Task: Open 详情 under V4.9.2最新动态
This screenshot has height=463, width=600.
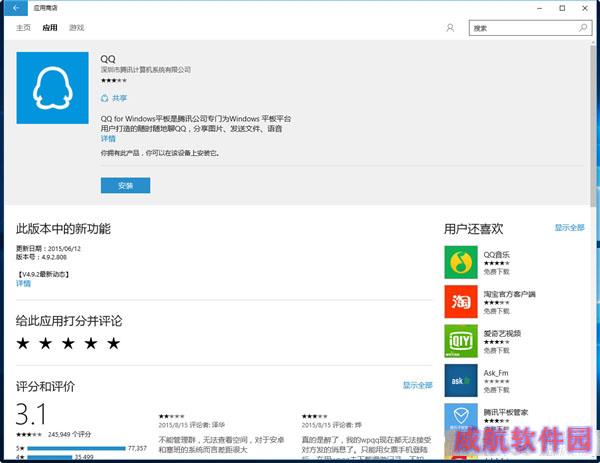Action: tap(23, 283)
